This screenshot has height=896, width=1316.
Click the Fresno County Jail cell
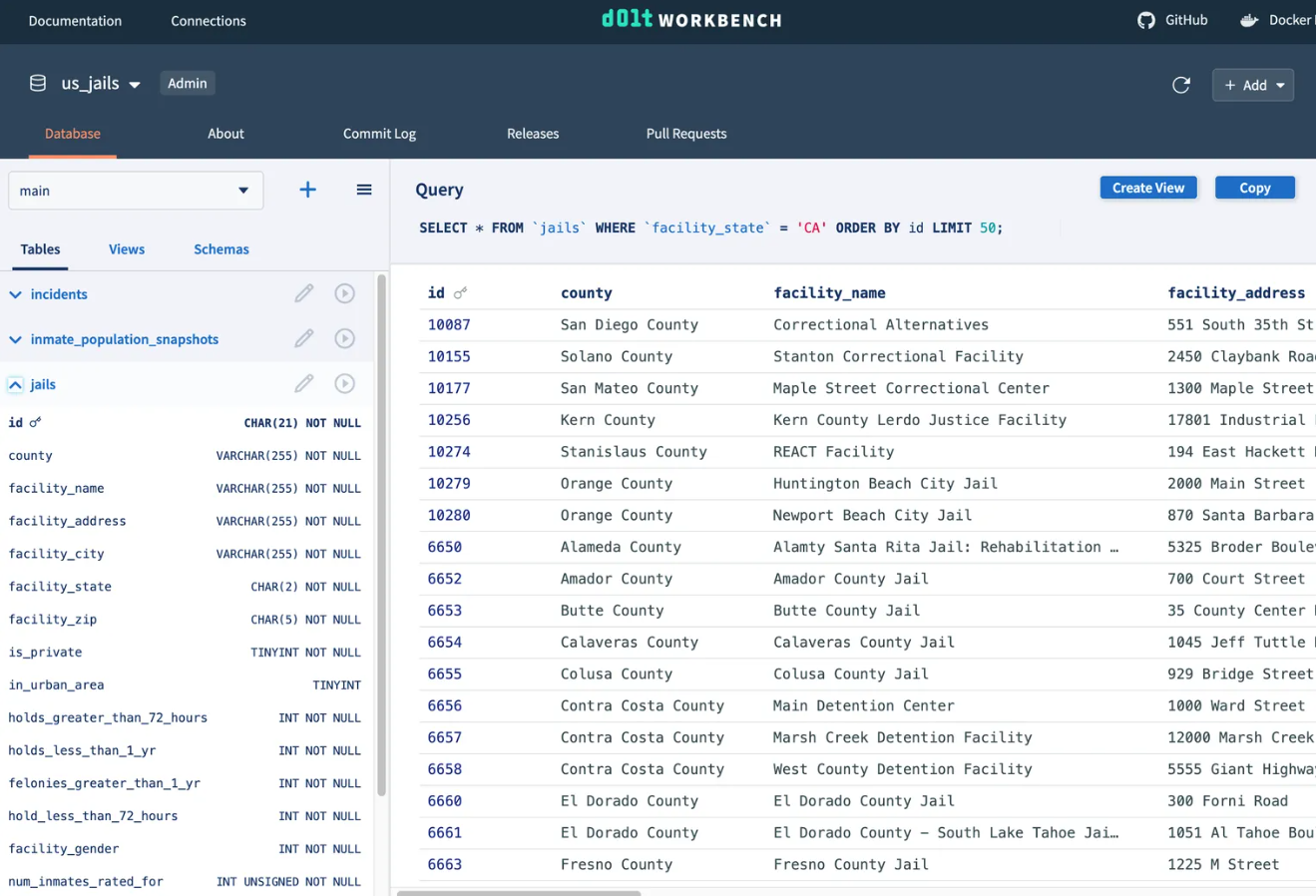pos(851,865)
